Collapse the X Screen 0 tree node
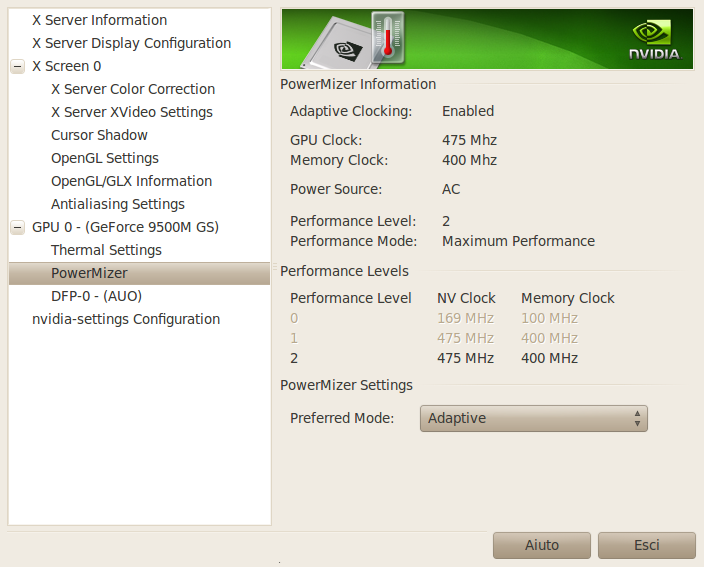Viewport: 704px width, 567px height. 17,66
